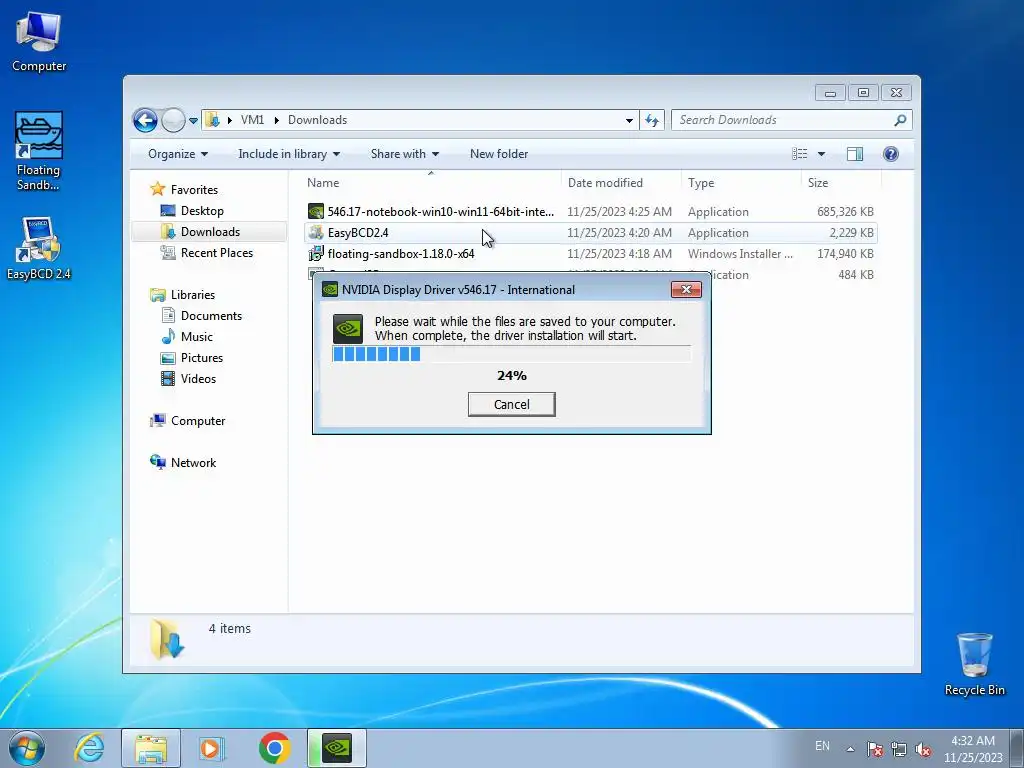
Task: Open the Share with menu
Action: [x=405, y=154]
